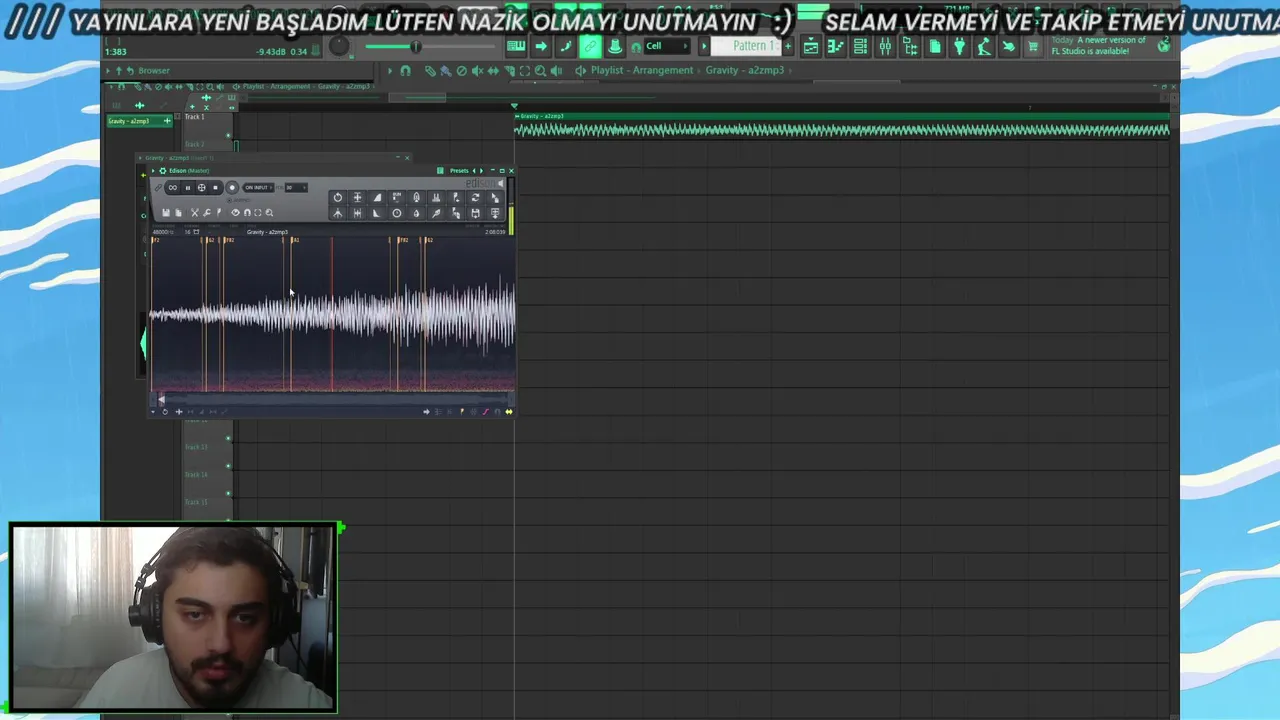Toggle Edison's snap magnet icon
Image resolution: width=1280 pixels, height=720 pixels.
tap(247, 213)
